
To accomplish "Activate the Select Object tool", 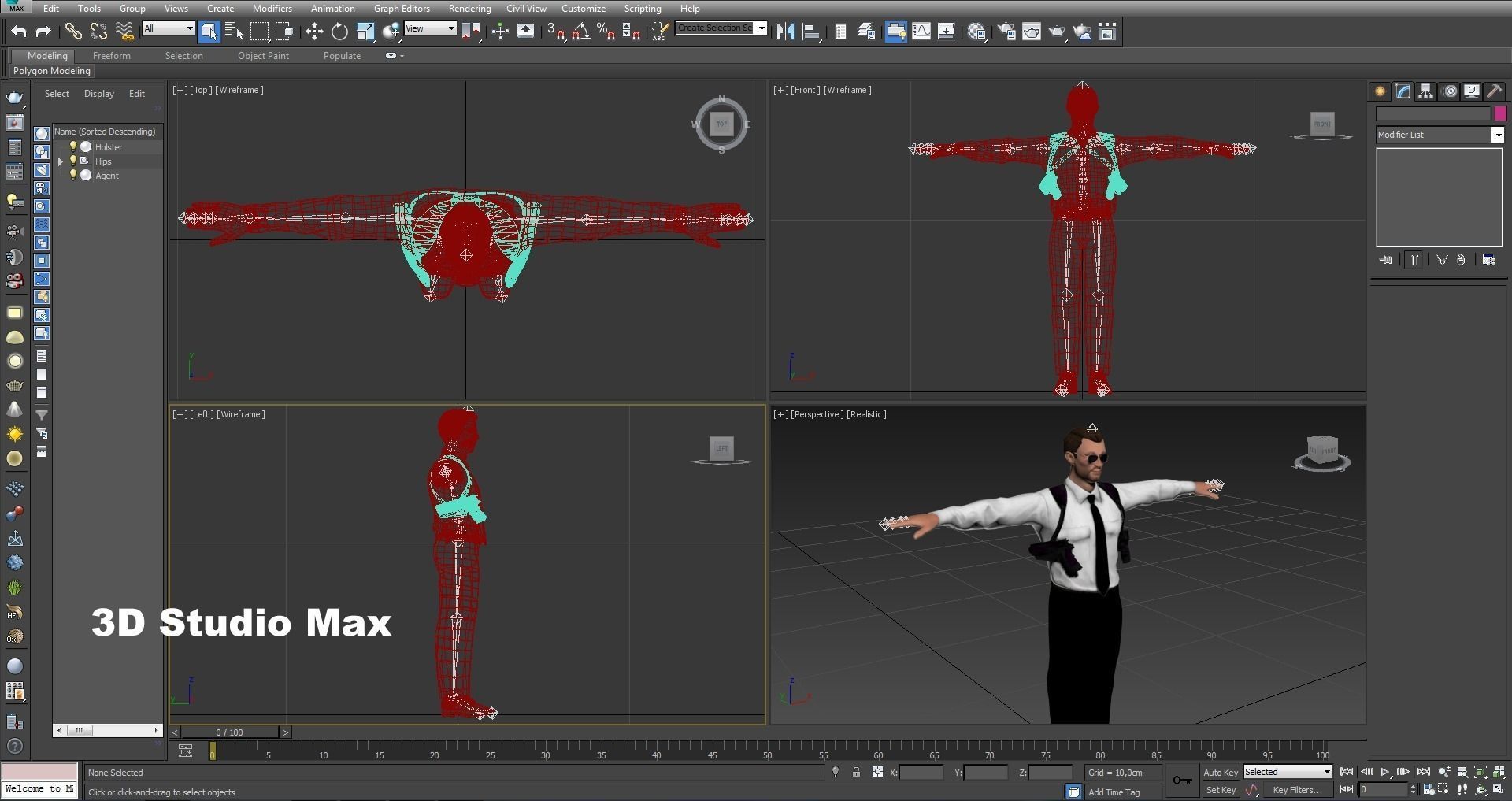I will pos(209,32).
